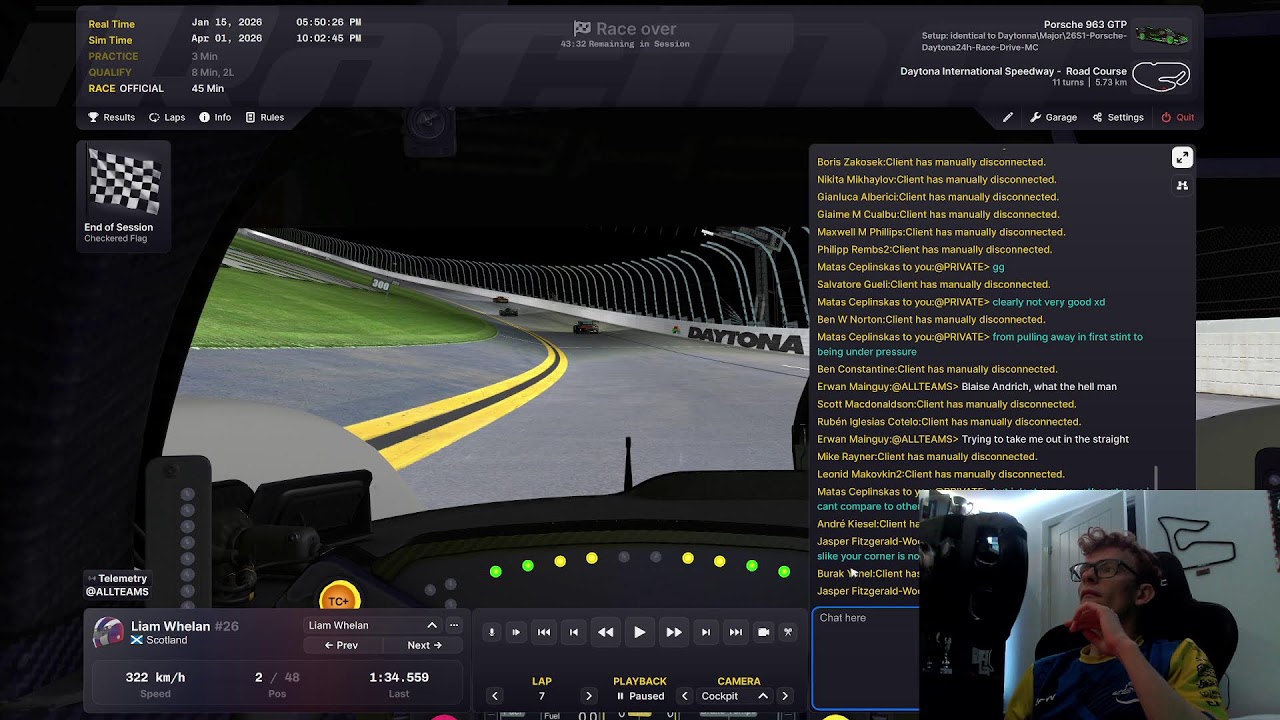This screenshot has height=720, width=1280.
Task: Click the Telemetry @ALLTEAMS label
Action: click(117, 585)
